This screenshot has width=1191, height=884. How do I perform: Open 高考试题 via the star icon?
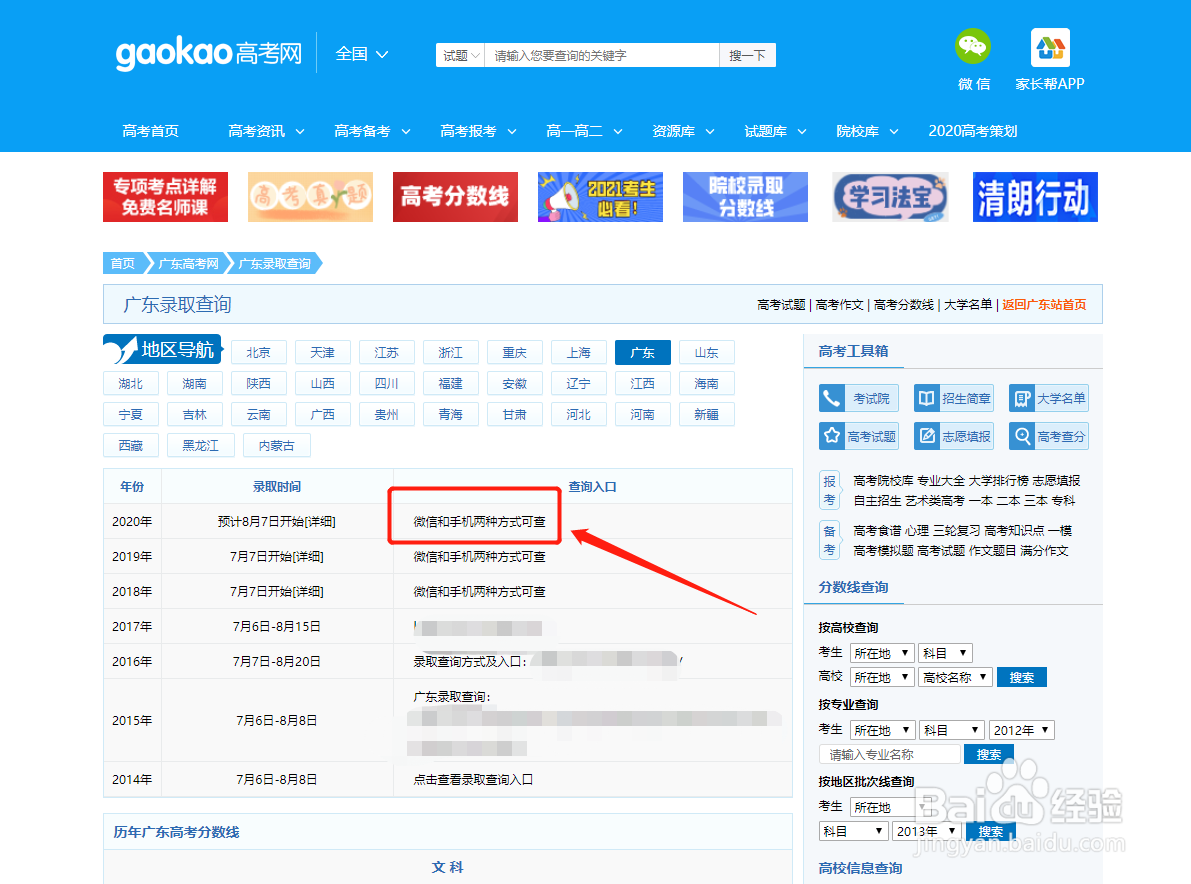tap(858, 435)
